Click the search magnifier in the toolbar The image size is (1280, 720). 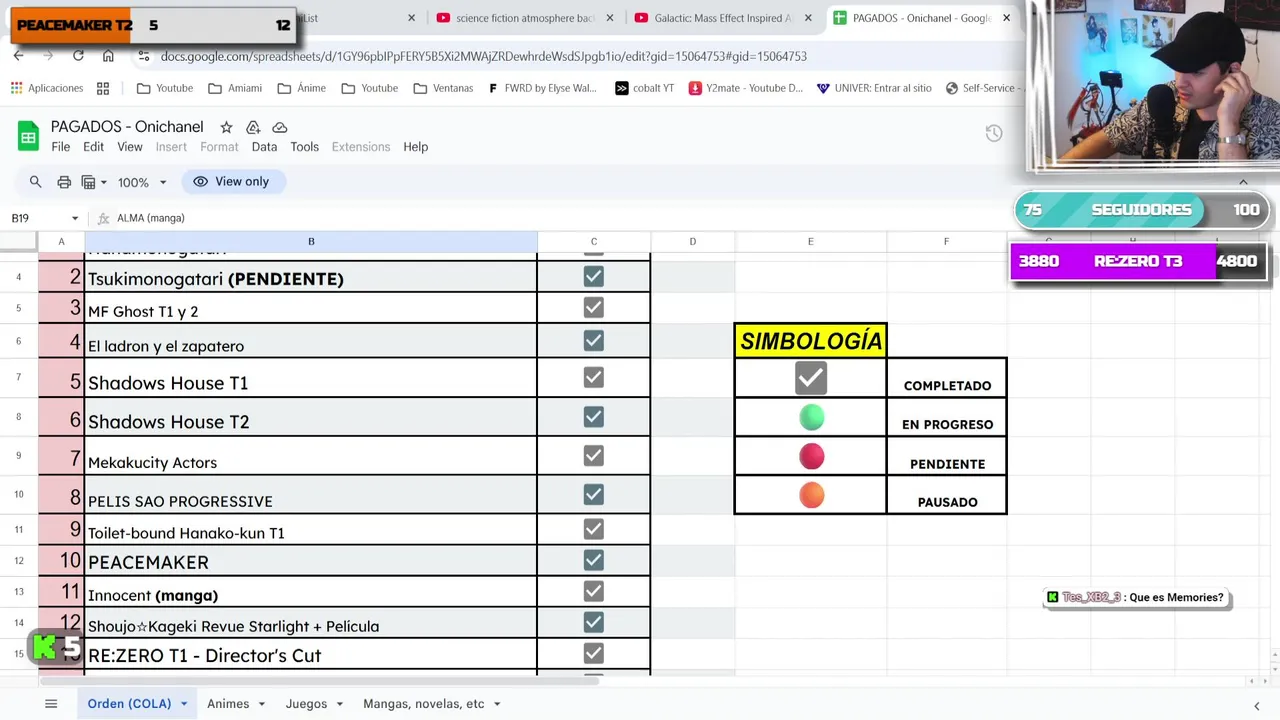point(35,182)
